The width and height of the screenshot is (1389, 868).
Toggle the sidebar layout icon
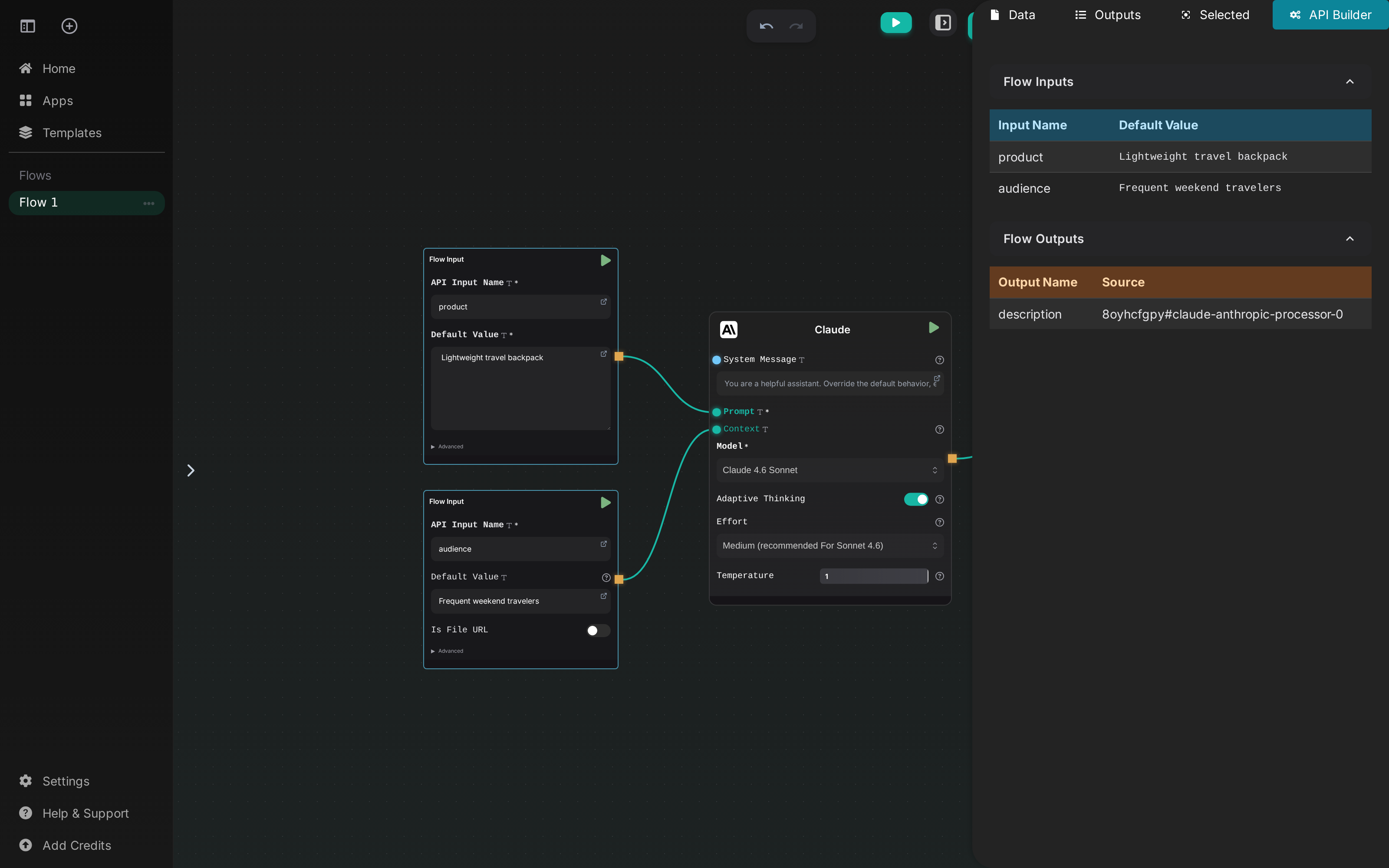pyautogui.click(x=27, y=26)
